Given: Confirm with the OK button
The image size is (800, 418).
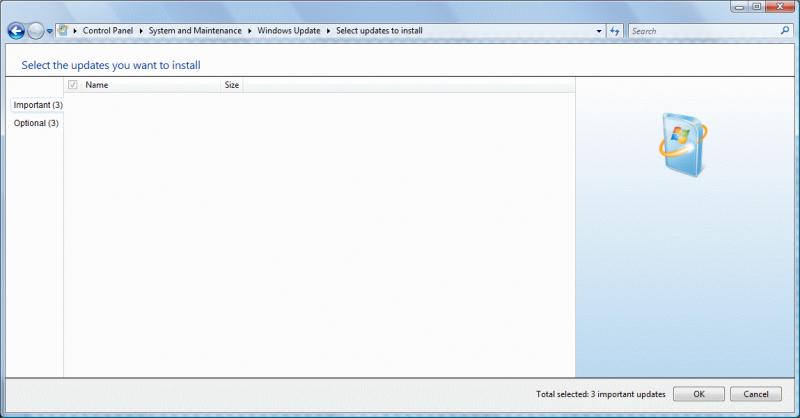Looking at the screenshot, I should [698, 394].
